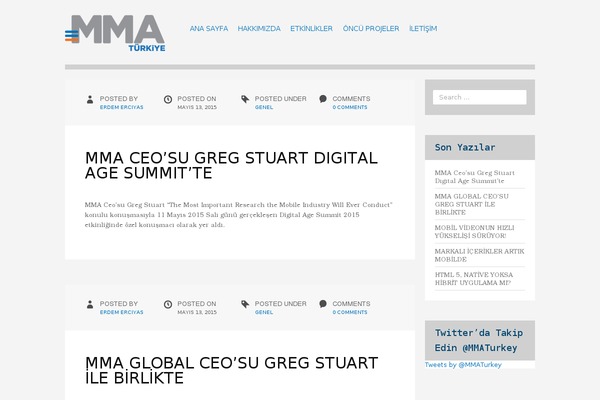Click tag icon on second post
This screenshot has width=600, height=400.
[x=245, y=305]
